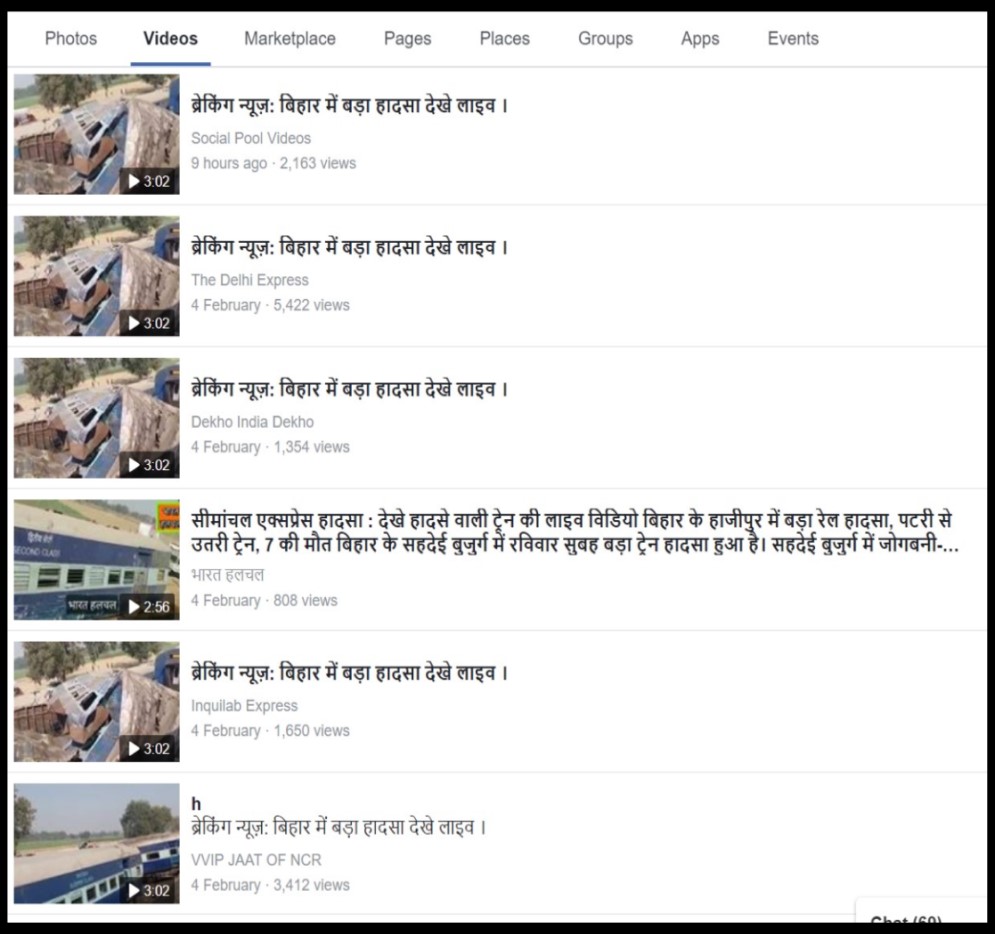This screenshot has height=934, width=995.
Task: Play the Inquilab Express video thumbnail
Action: [x=96, y=702]
